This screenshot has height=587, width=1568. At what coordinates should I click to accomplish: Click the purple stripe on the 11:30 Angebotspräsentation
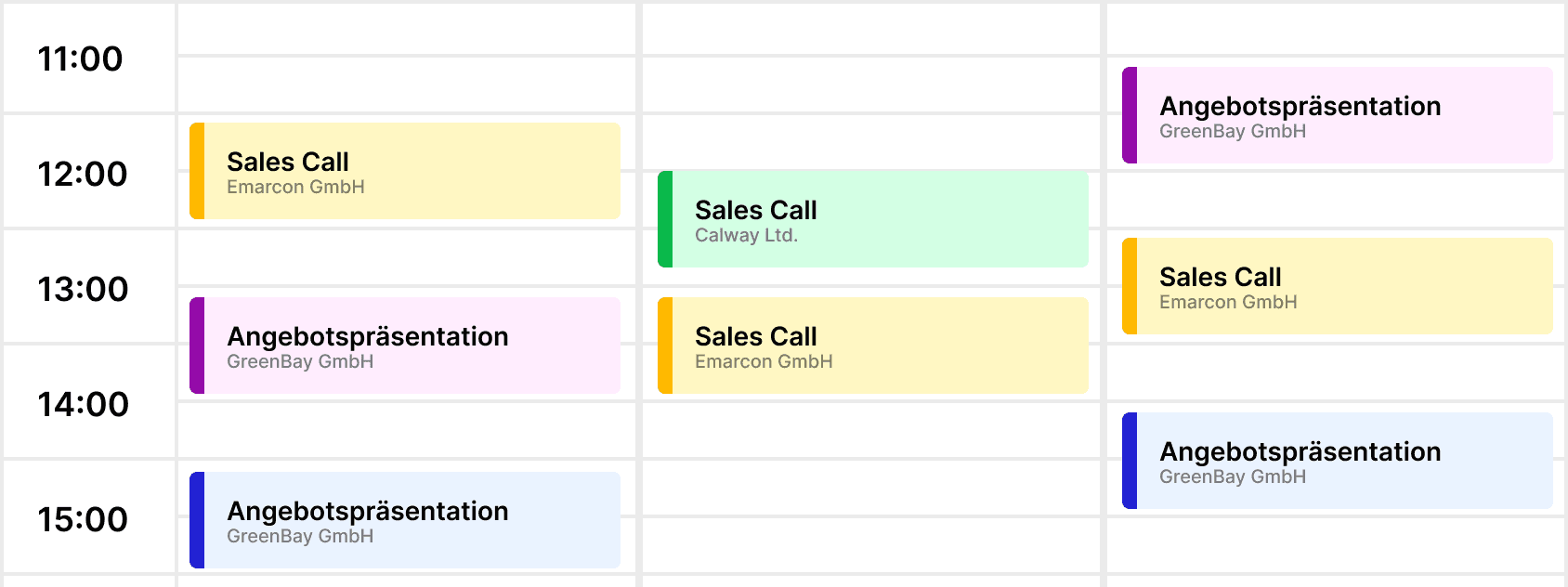point(1130,115)
